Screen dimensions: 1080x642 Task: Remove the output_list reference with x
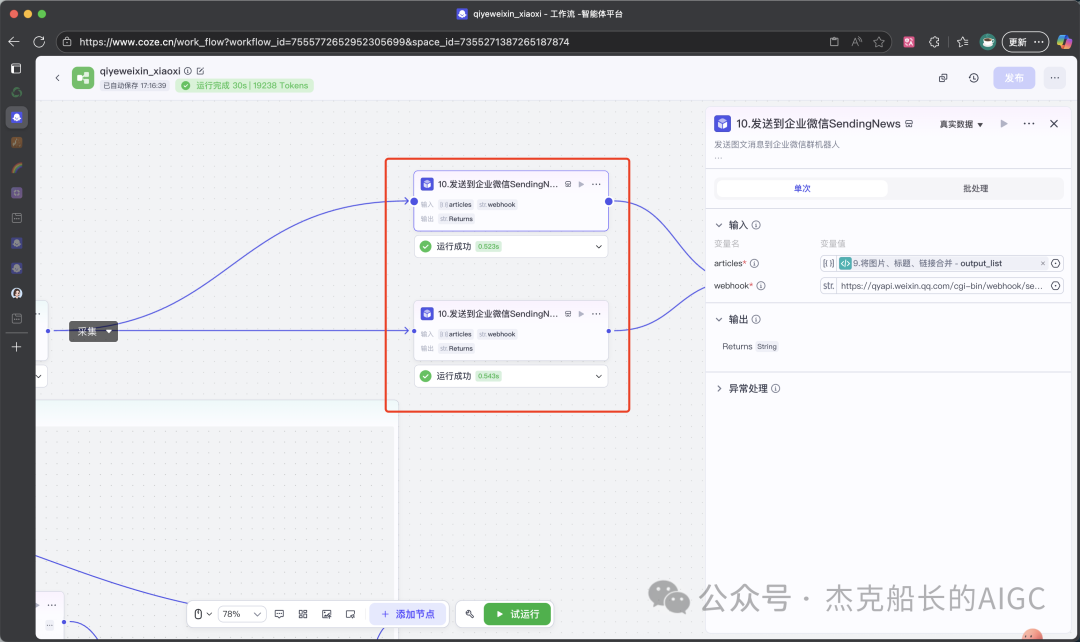[x=1043, y=263]
